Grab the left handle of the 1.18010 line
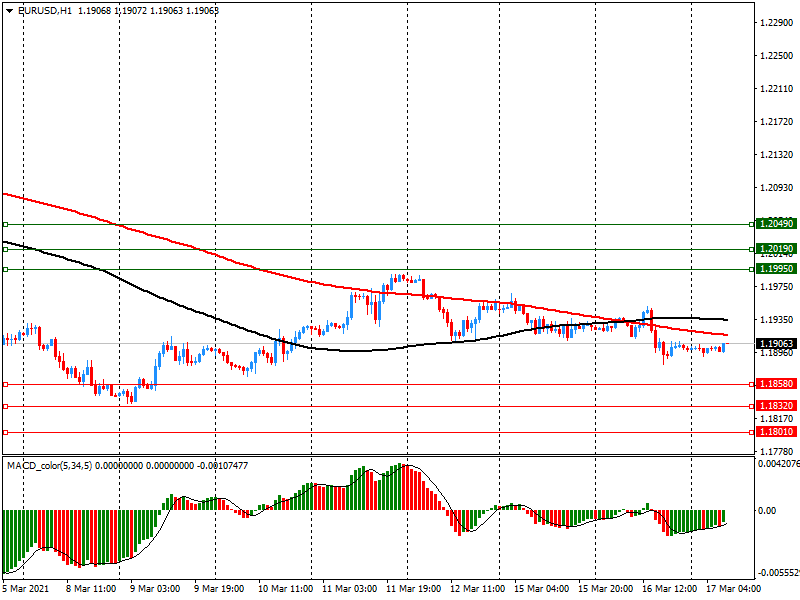This screenshot has height=600, width=800. click(6, 433)
